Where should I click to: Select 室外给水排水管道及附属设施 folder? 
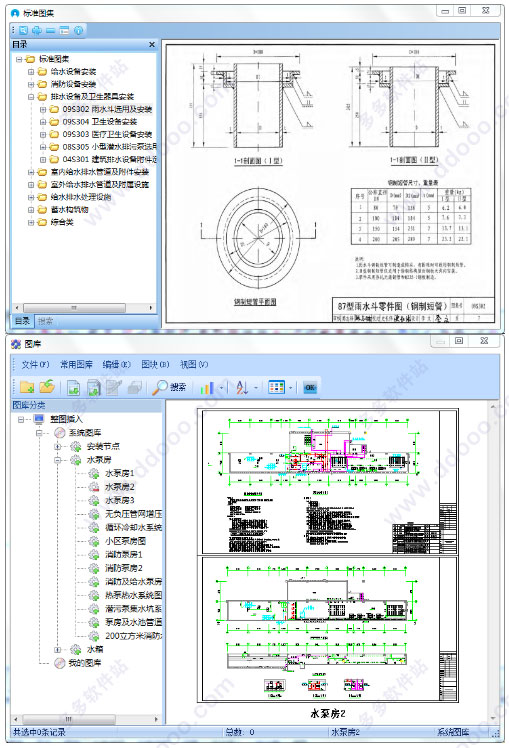point(100,184)
